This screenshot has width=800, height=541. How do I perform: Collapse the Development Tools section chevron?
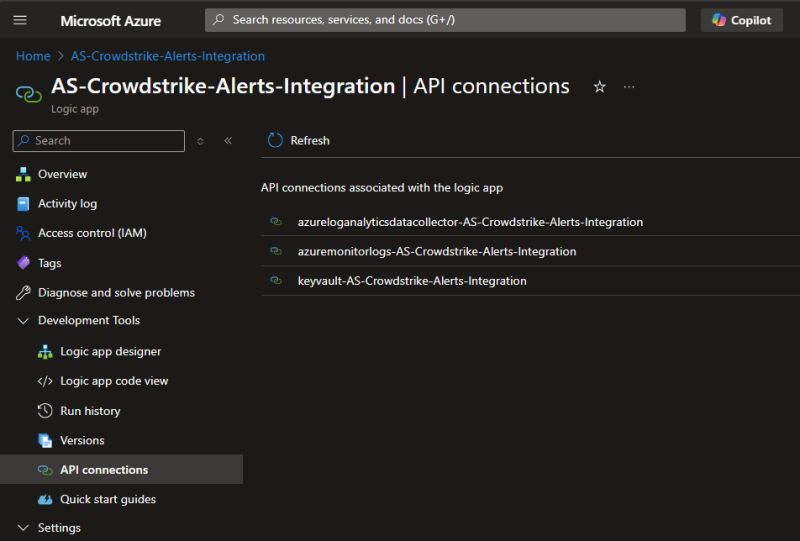[23, 321]
